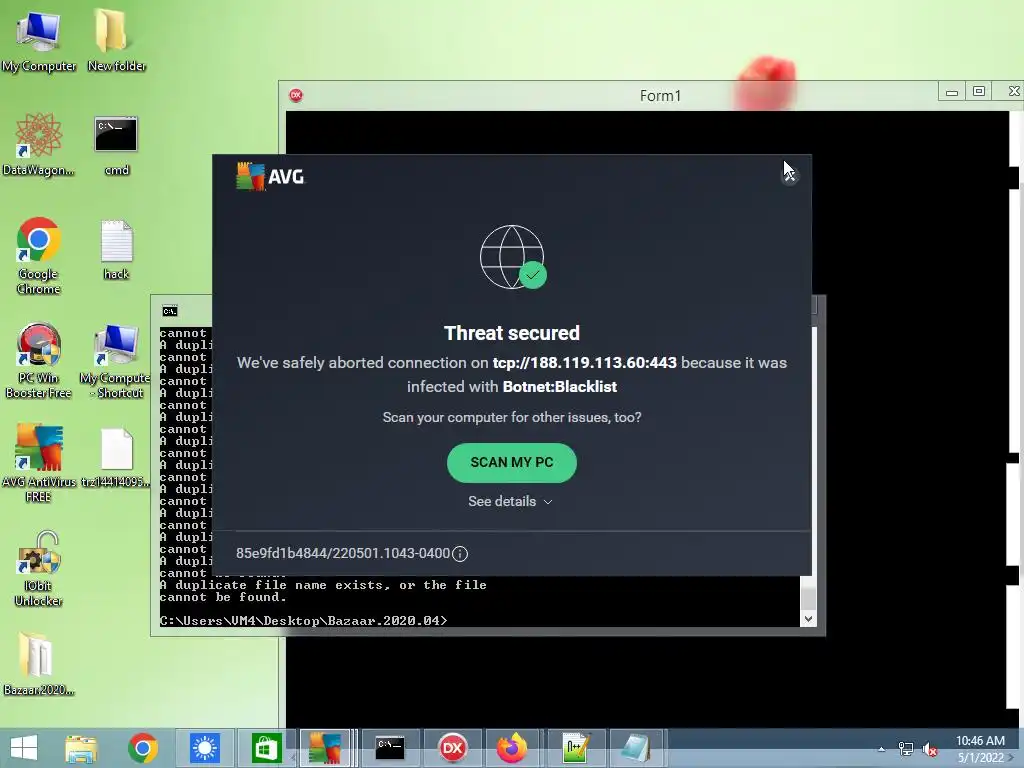Maximize the Form1 window
The height and width of the screenshot is (768, 1024).
click(x=978, y=91)
